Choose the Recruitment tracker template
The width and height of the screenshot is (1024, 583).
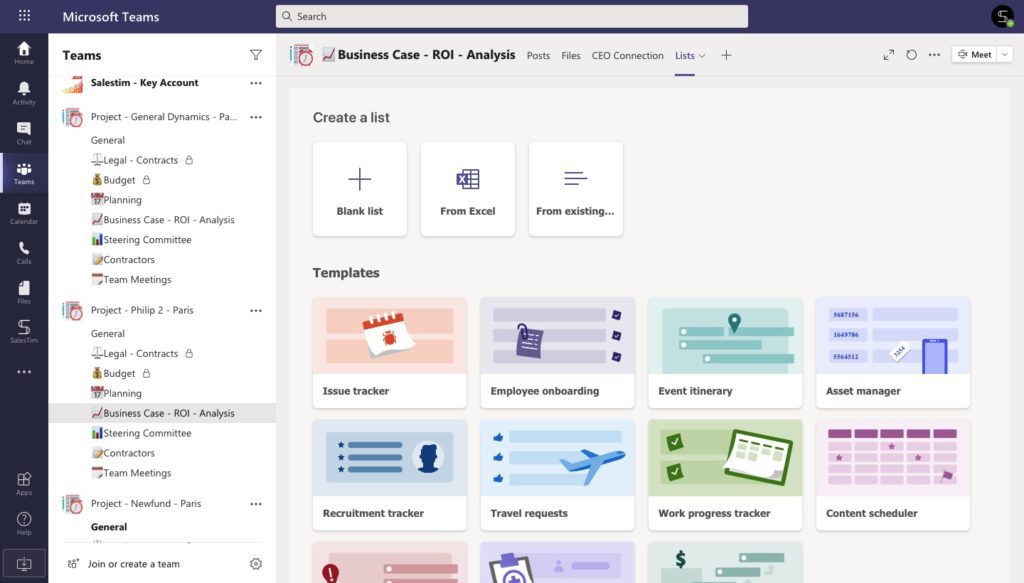click(389, 475)
